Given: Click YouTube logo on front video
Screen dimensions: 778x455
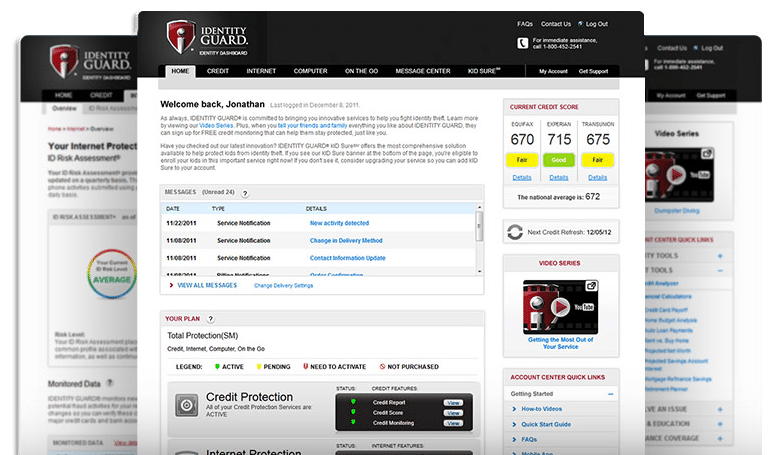Looking at the screenshot, I should 584,307.
